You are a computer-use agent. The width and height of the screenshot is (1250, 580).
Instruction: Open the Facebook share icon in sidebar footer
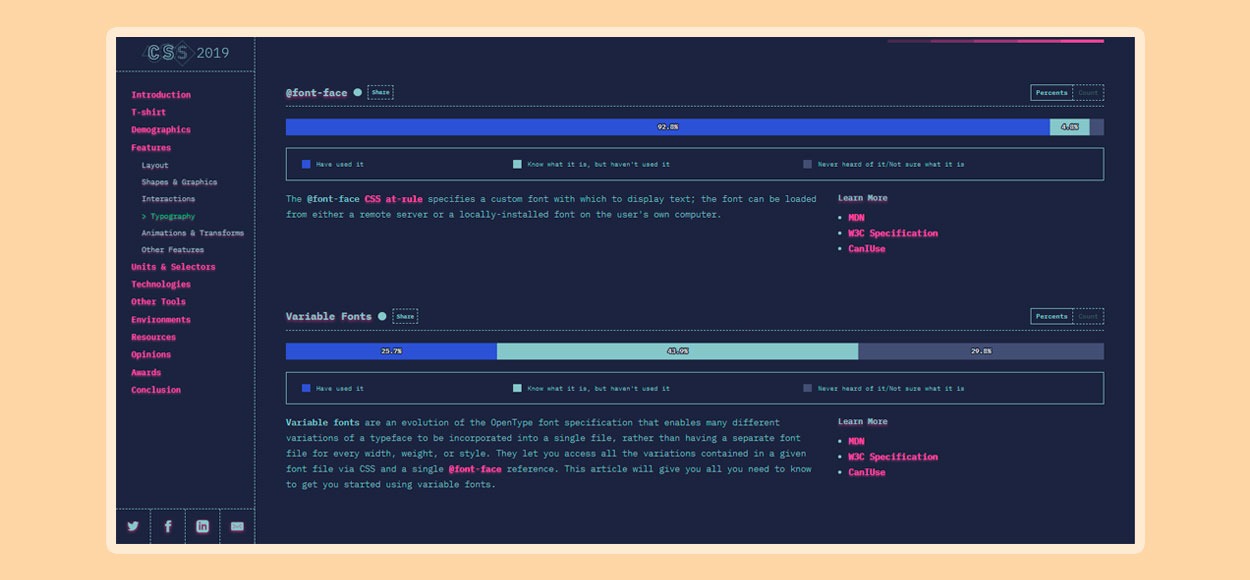[168, 526]
